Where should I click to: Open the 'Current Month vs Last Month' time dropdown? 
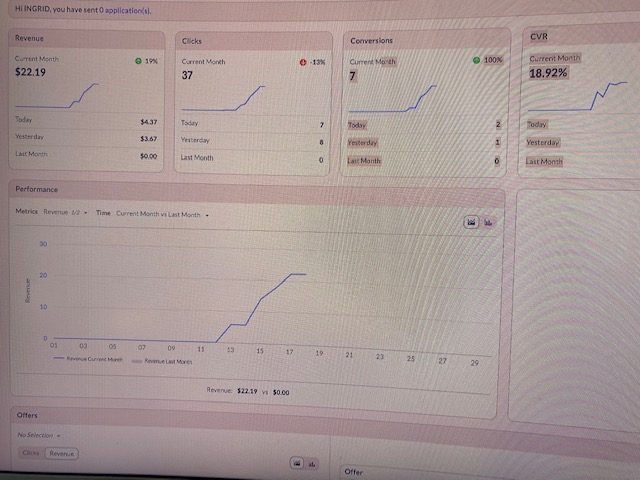point(162,214)
